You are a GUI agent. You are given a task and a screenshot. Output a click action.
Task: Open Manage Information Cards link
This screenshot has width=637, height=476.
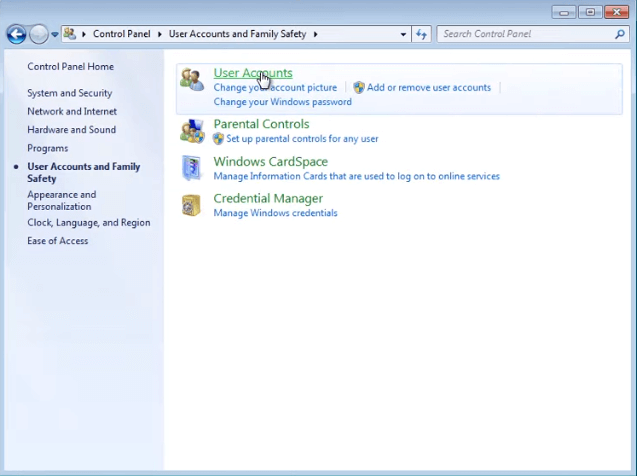coord(357,176)
